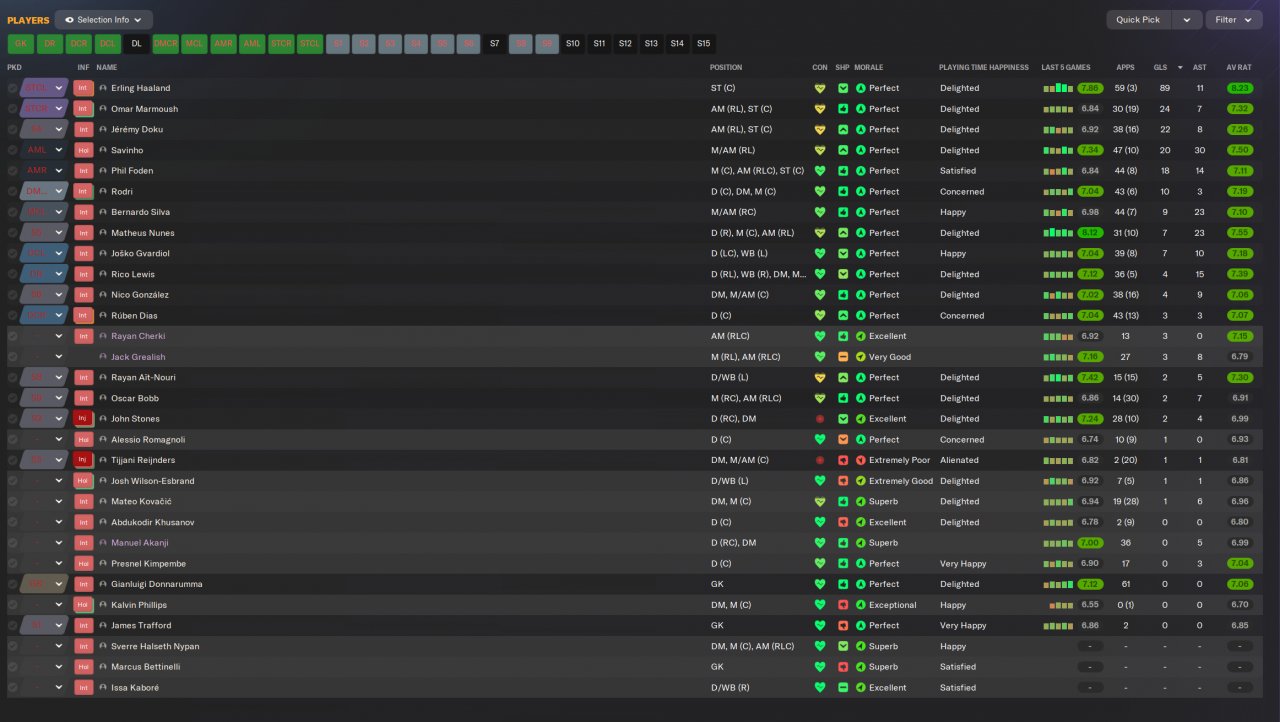Sort the list by the AV RAT column
Image resolution: width=1280 pixels, height=722 pixels.
(x=1239, y=68)
